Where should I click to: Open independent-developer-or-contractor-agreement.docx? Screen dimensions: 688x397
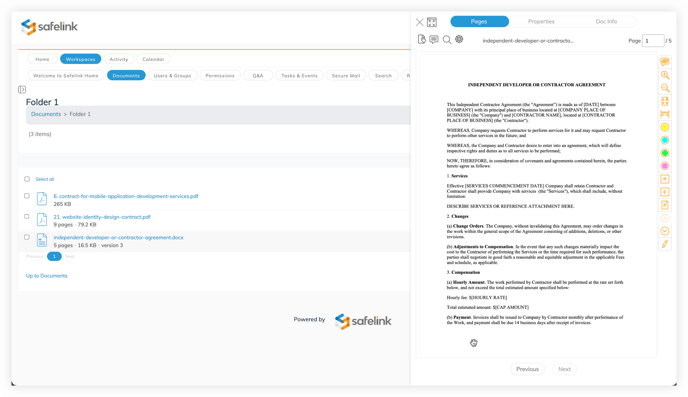click(118, 237)
